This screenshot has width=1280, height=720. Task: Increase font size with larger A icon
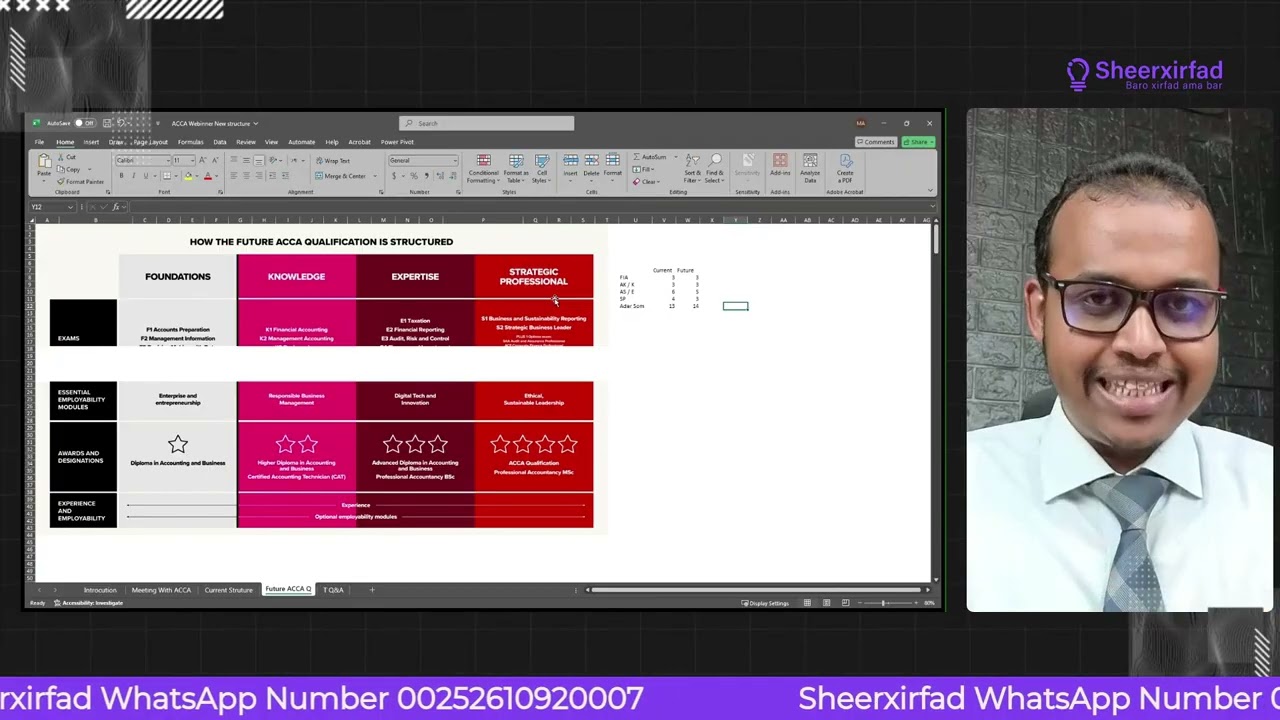(203, 161)
